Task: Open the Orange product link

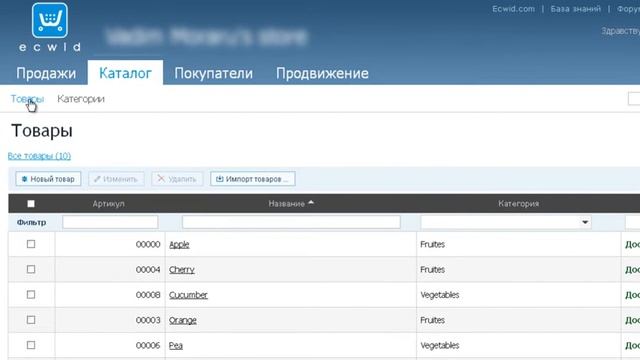Action: [183, 320]
